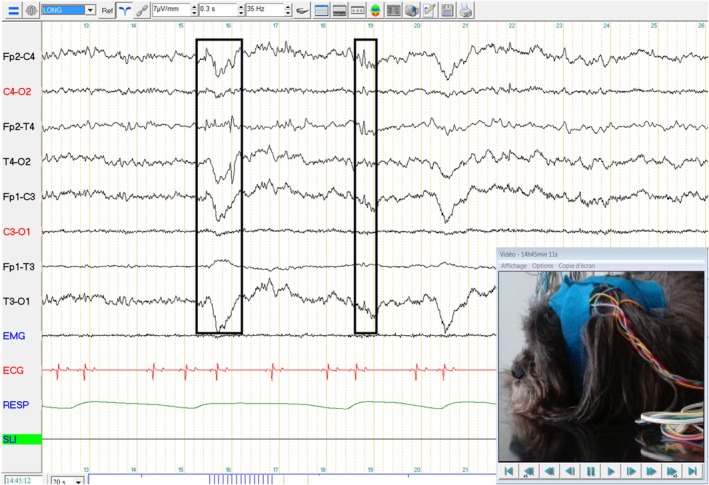This screenshot has width=709, height=485.
Task: Open the colored brain mapping icon
Action: coord(375,10)
